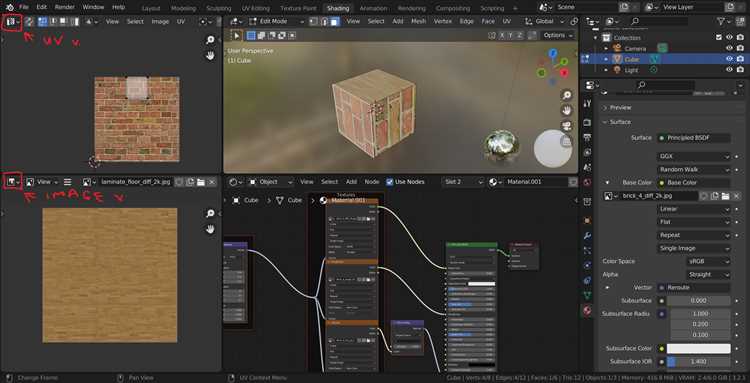Open the image editor type selector

point(12,182)
